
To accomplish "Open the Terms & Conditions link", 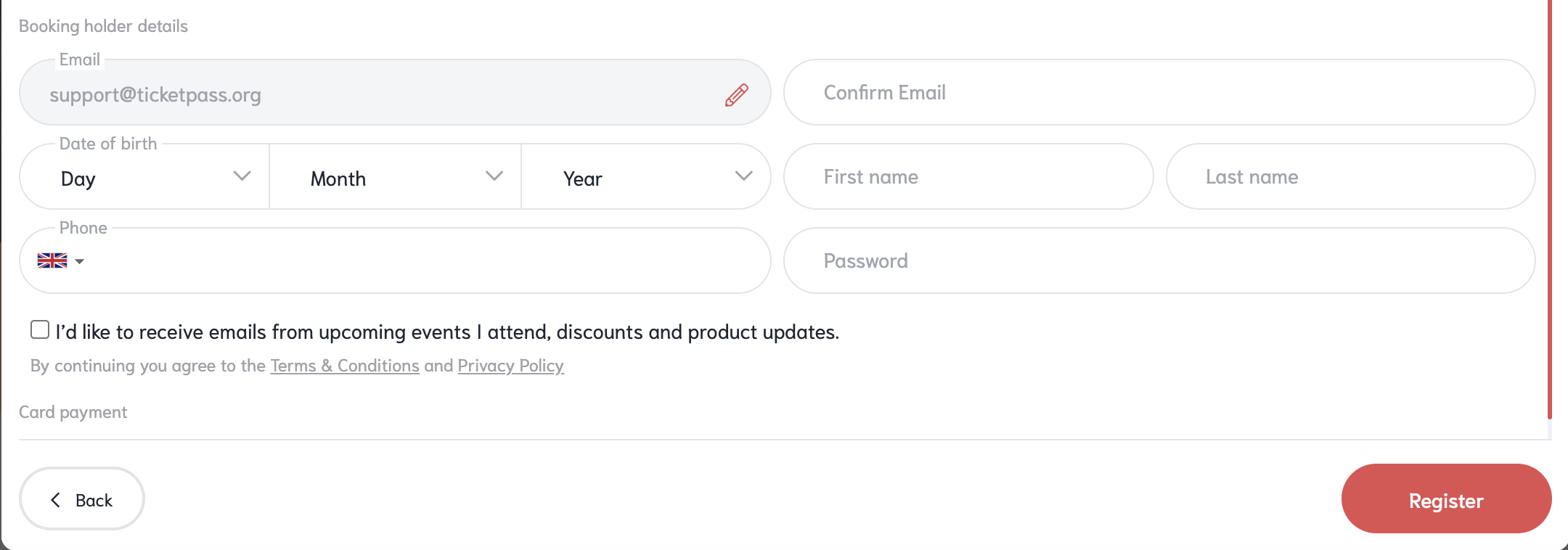I will tap(345, 366).
